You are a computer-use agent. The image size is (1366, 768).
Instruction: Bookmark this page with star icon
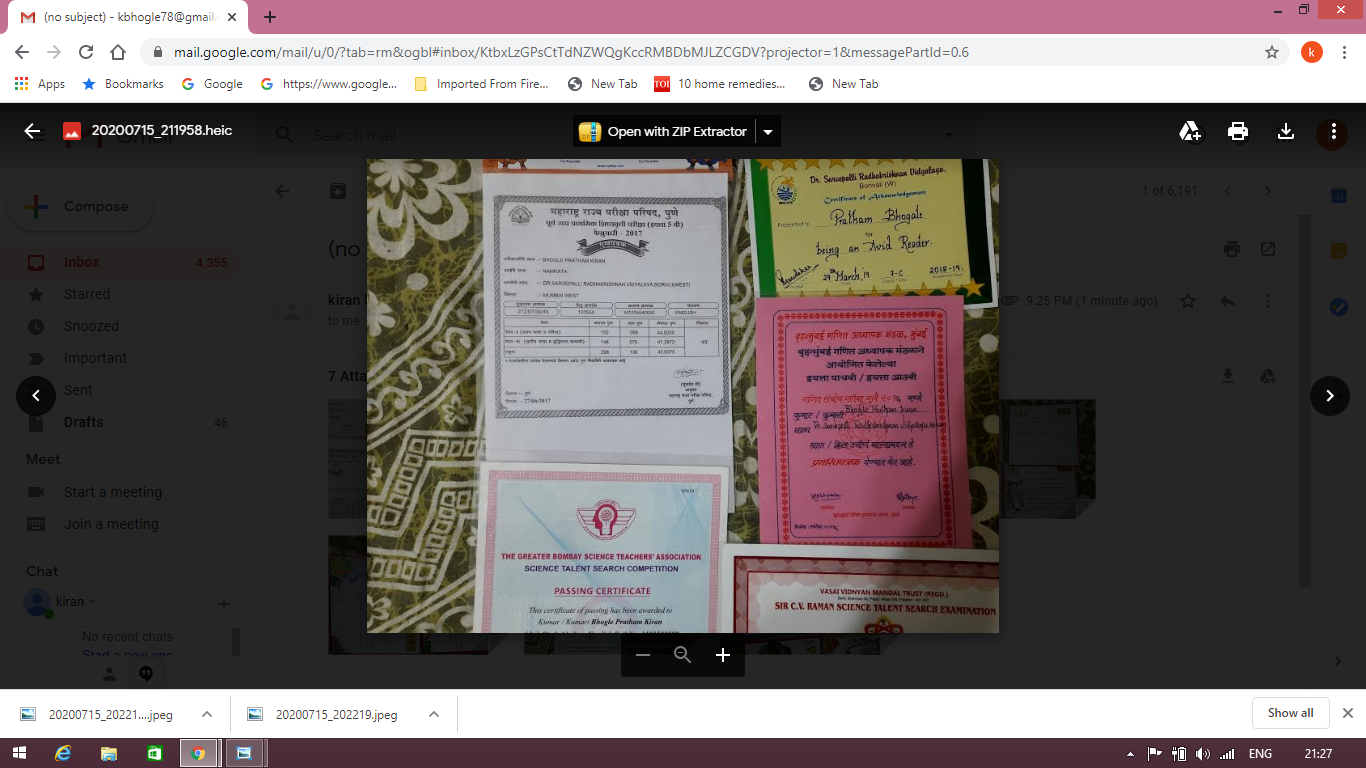(x=1272, y=52)
